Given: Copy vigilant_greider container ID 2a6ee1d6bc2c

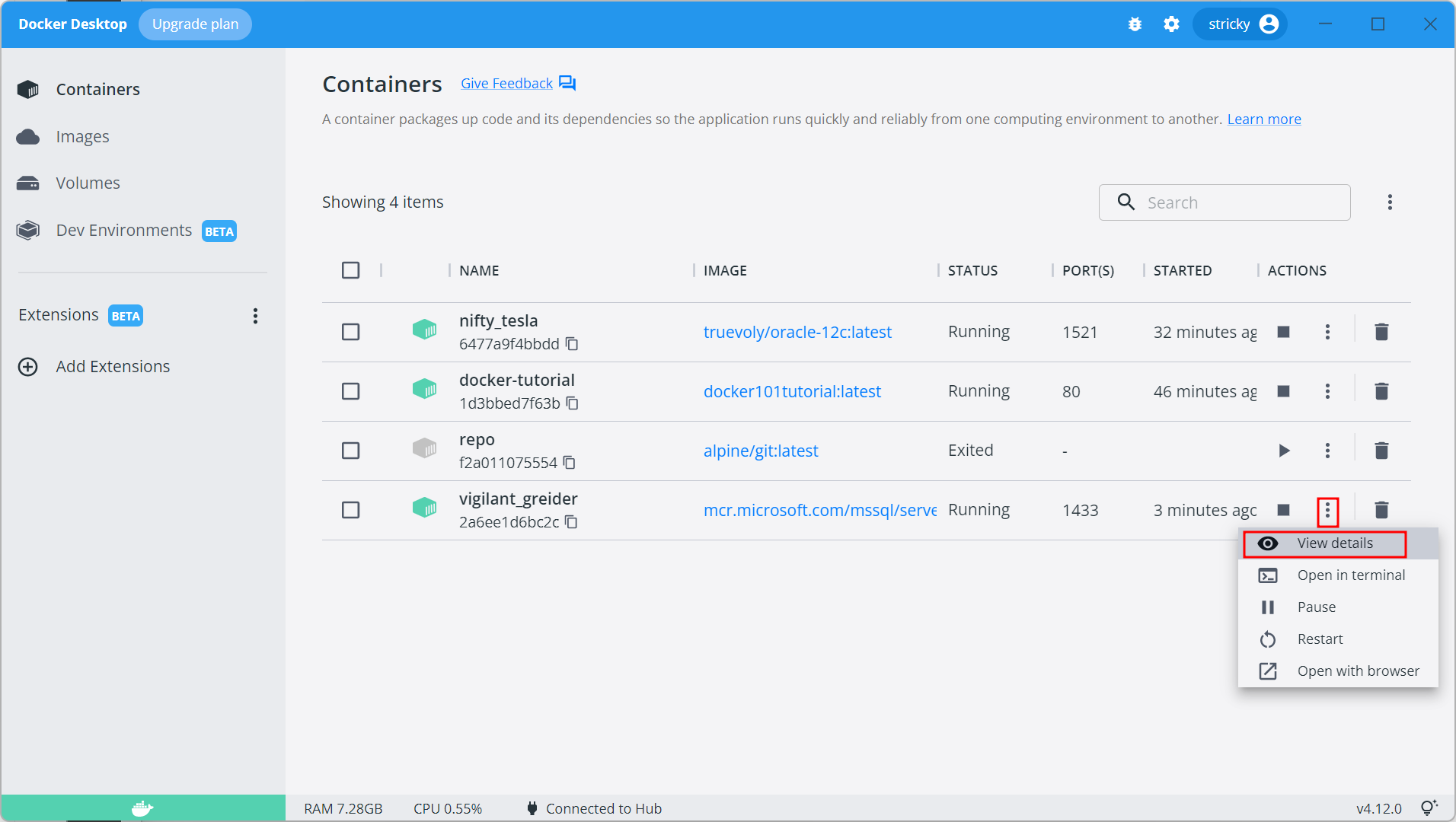Looking at the screenshot, I should [x=571, y=522].
